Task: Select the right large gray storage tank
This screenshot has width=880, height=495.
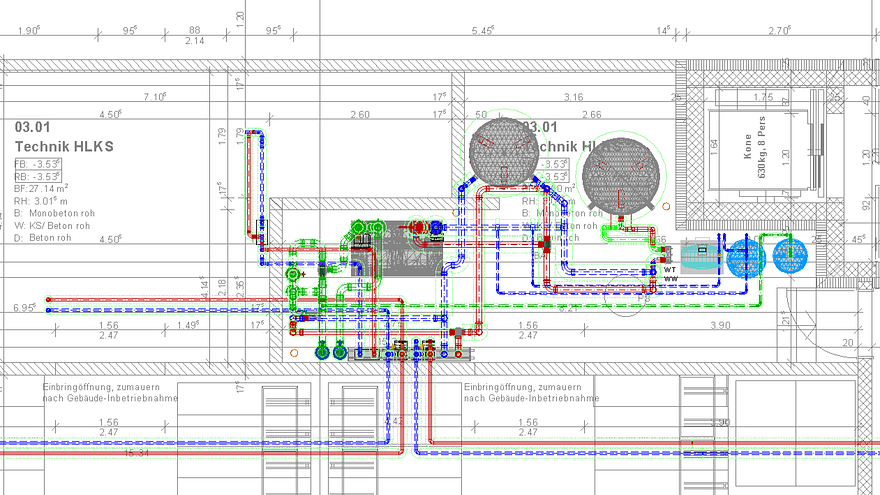Action: [x=619, y=173]
